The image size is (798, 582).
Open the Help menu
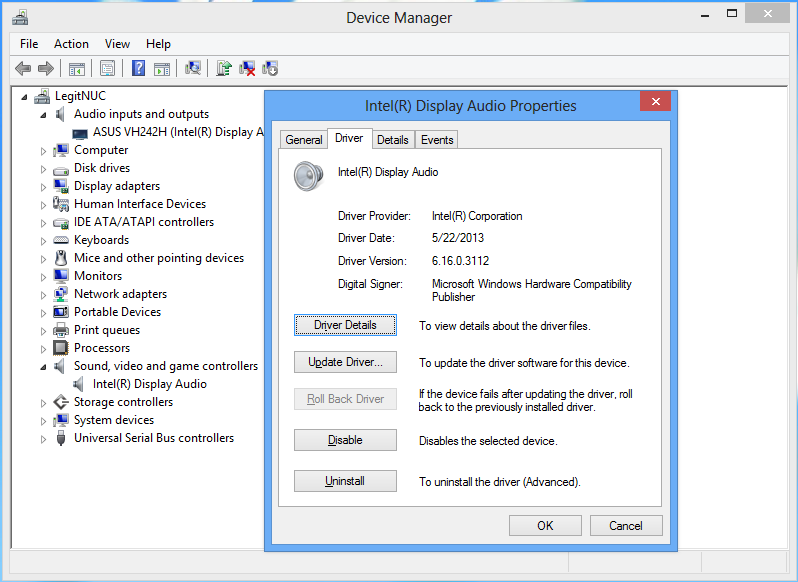coord(158,44)
